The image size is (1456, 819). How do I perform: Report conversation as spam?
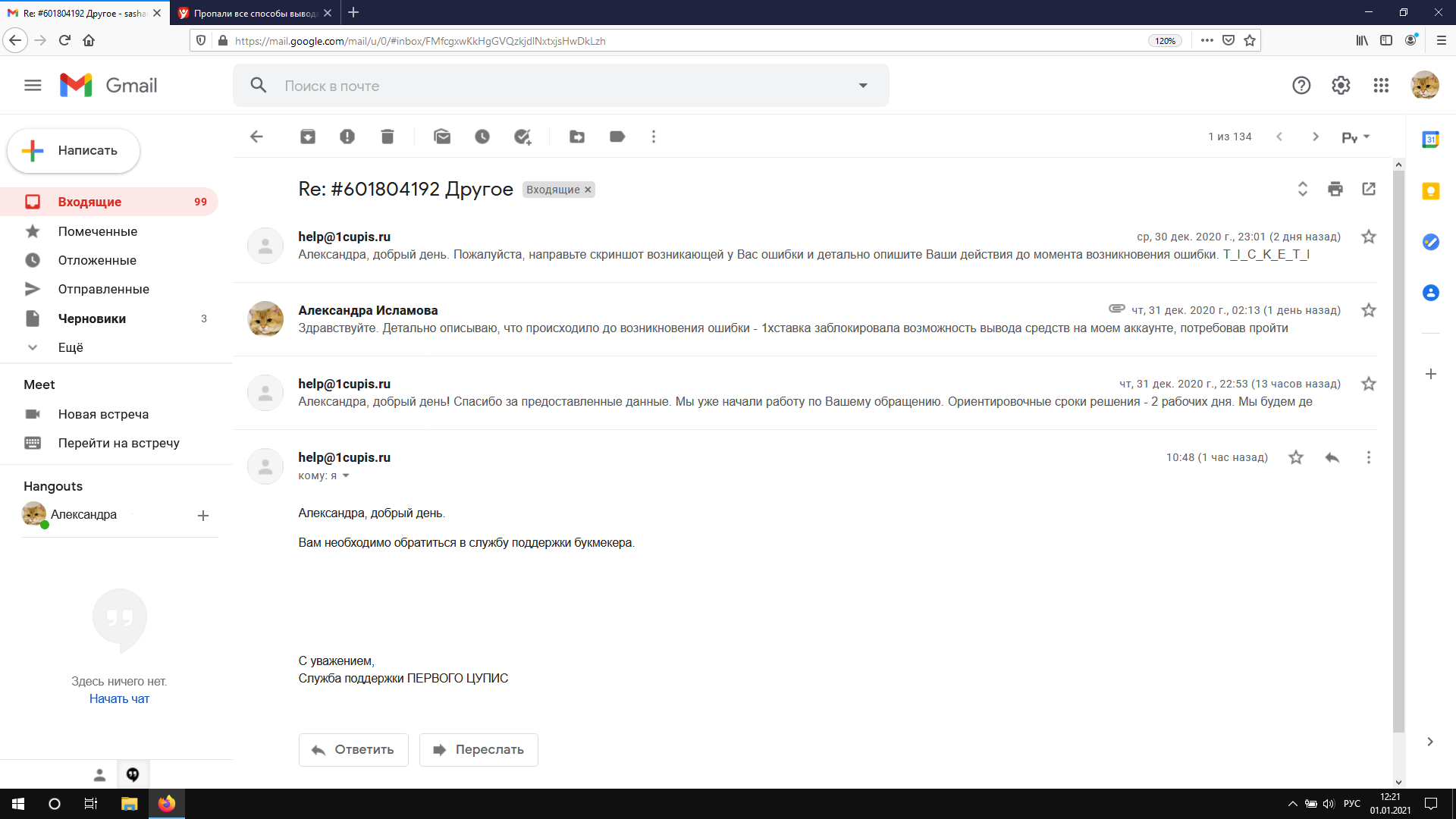pos(347,136)
